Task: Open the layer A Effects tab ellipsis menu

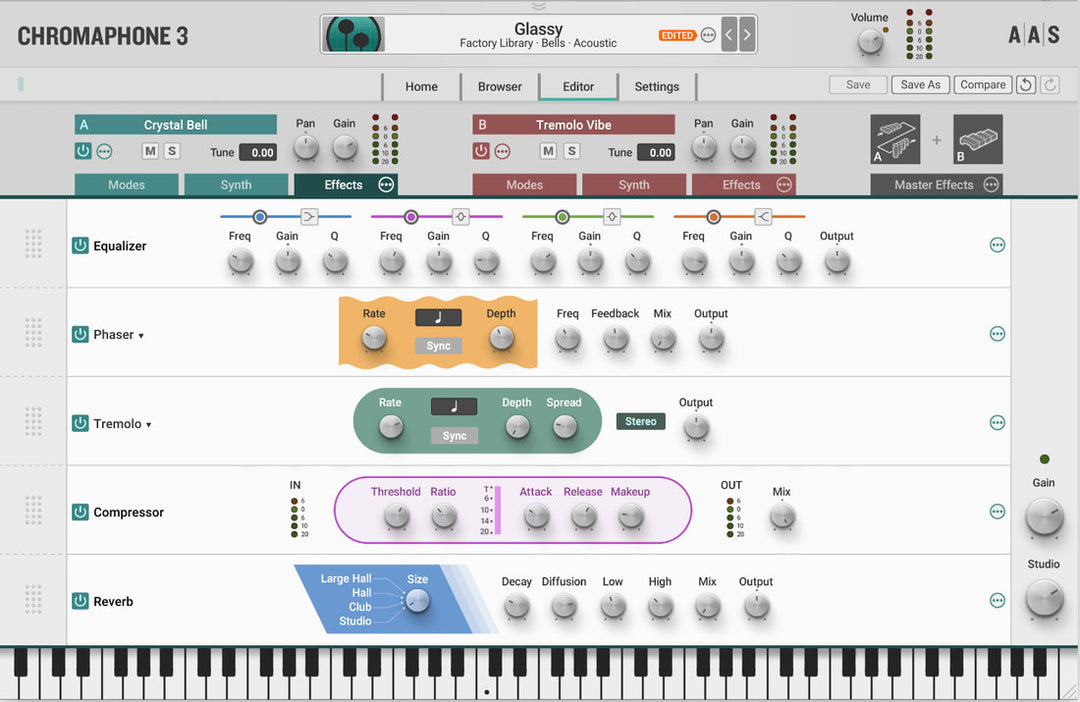Action: pyautogui.click(x=386, y=185)
